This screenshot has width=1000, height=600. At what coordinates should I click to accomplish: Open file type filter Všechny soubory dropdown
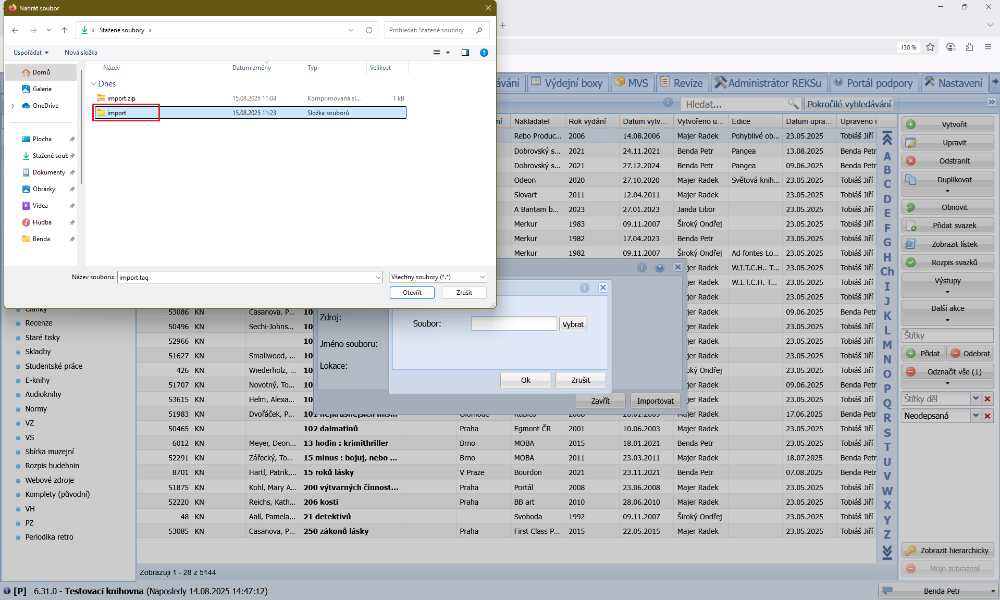[x=437, y=276]
